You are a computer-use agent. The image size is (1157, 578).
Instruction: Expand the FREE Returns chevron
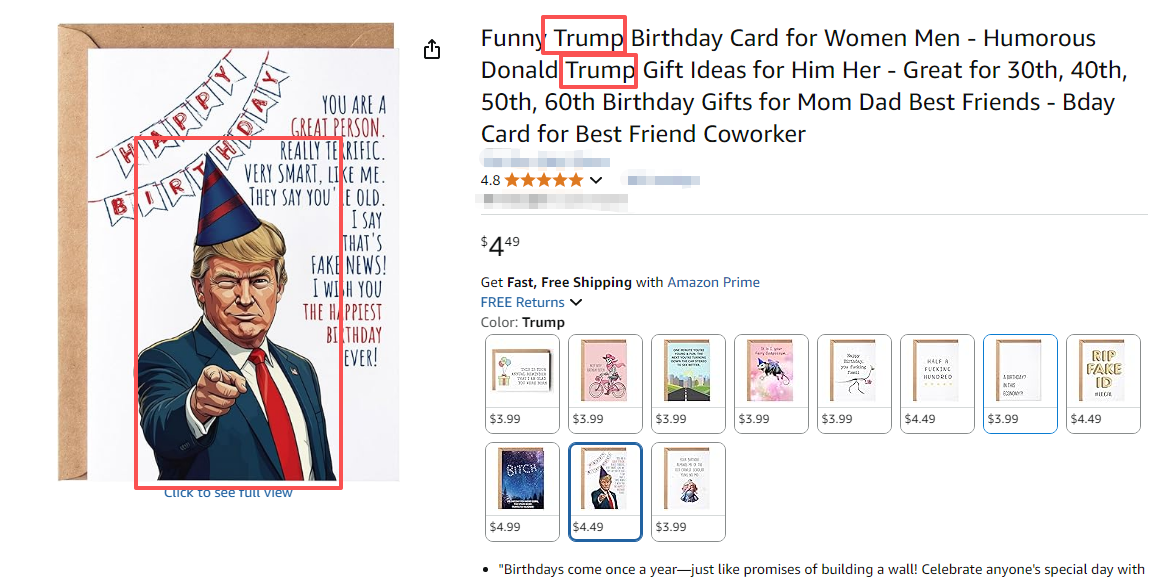click(x=576, y=302)
